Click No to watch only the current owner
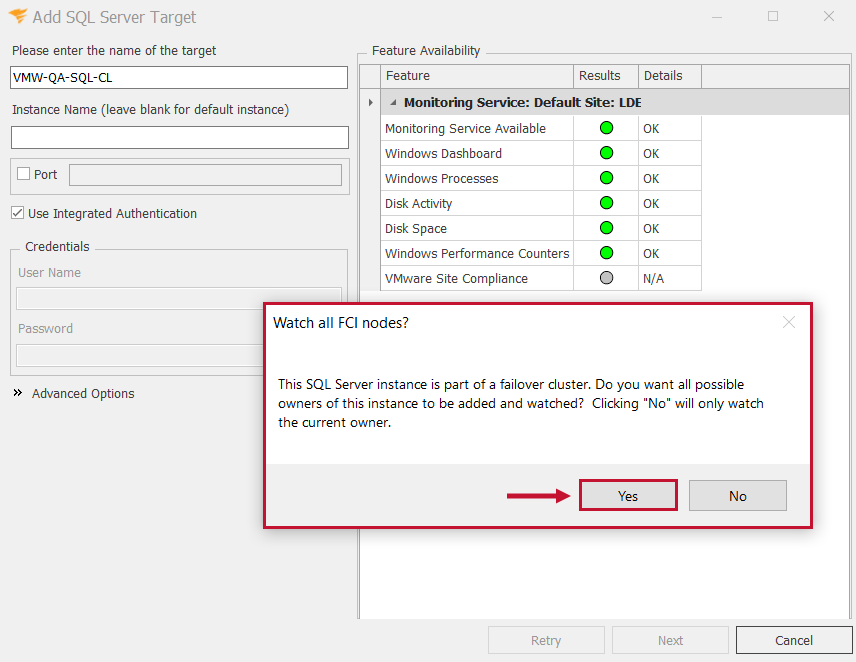Screen dimensions: 856x662 [x=737, y=495]
